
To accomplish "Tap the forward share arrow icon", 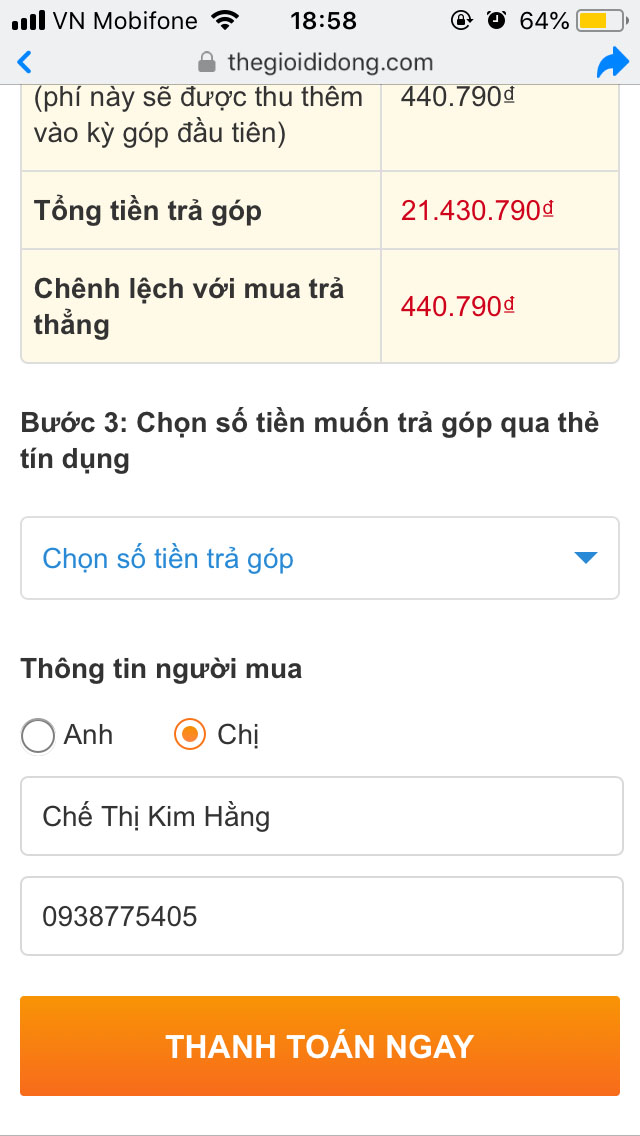I will pyautogui.click(x=613, y=61).
